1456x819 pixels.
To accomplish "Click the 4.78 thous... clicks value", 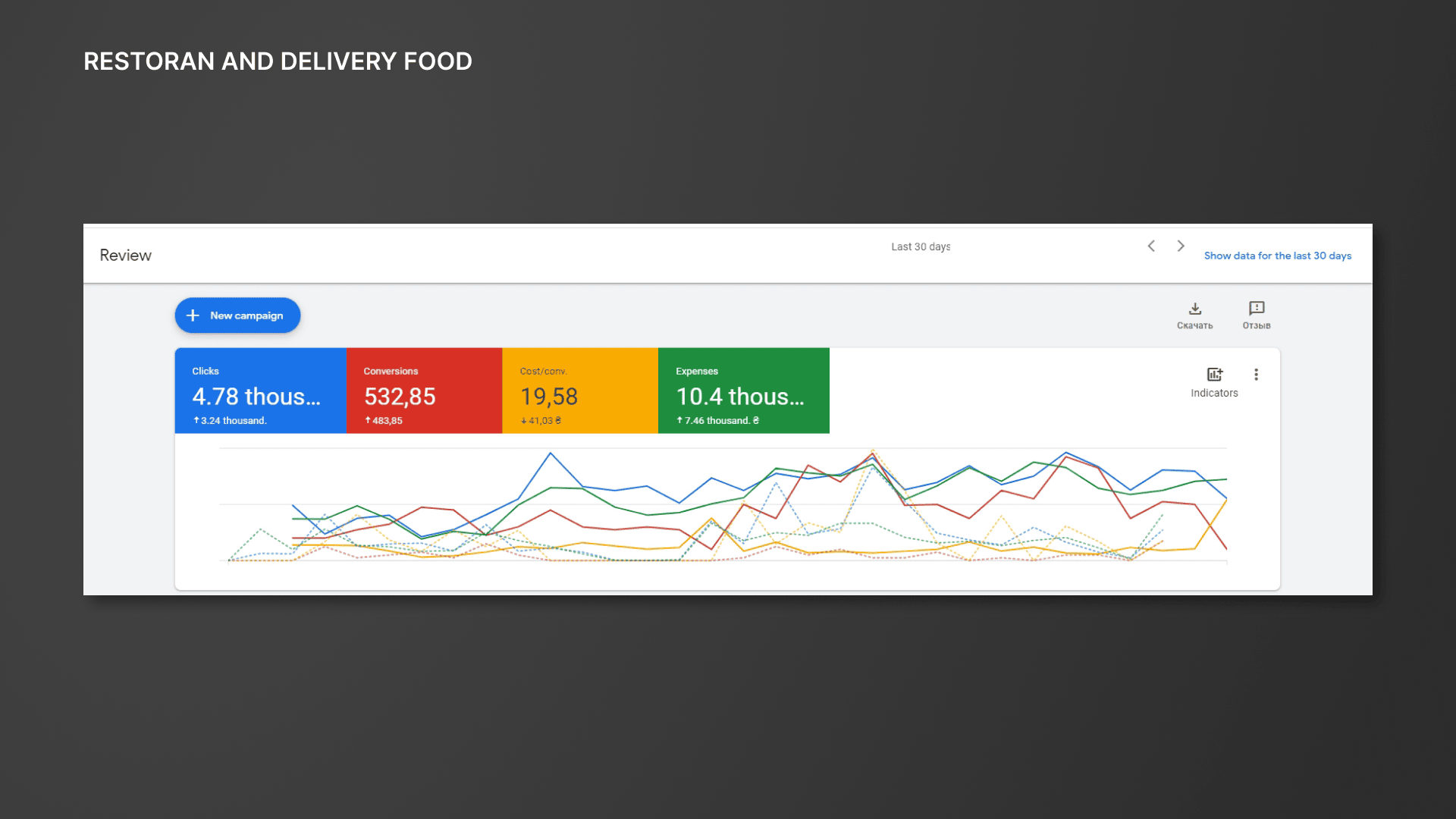I will [x=256, y=397].
